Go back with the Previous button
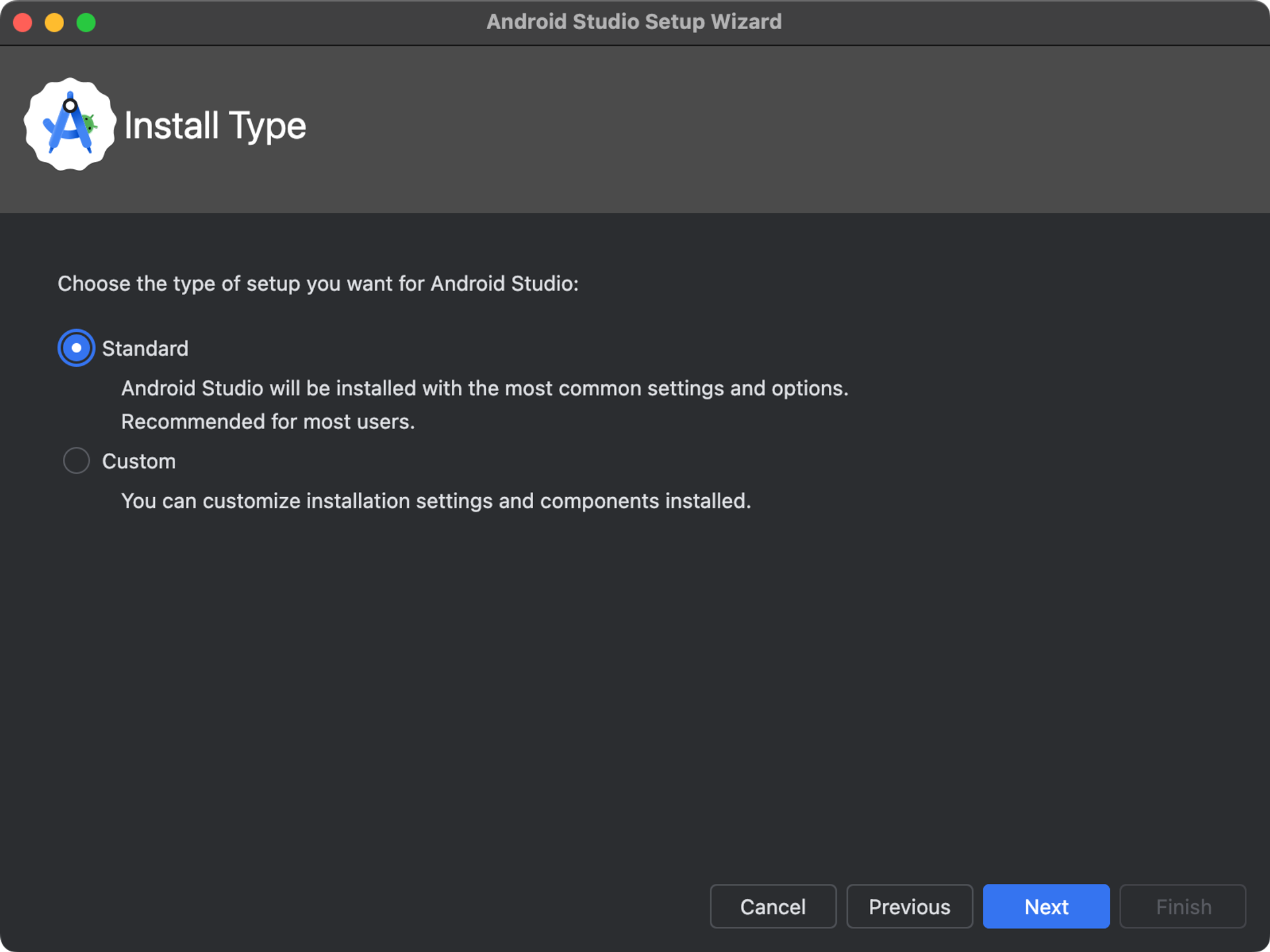 click(909, 906)
